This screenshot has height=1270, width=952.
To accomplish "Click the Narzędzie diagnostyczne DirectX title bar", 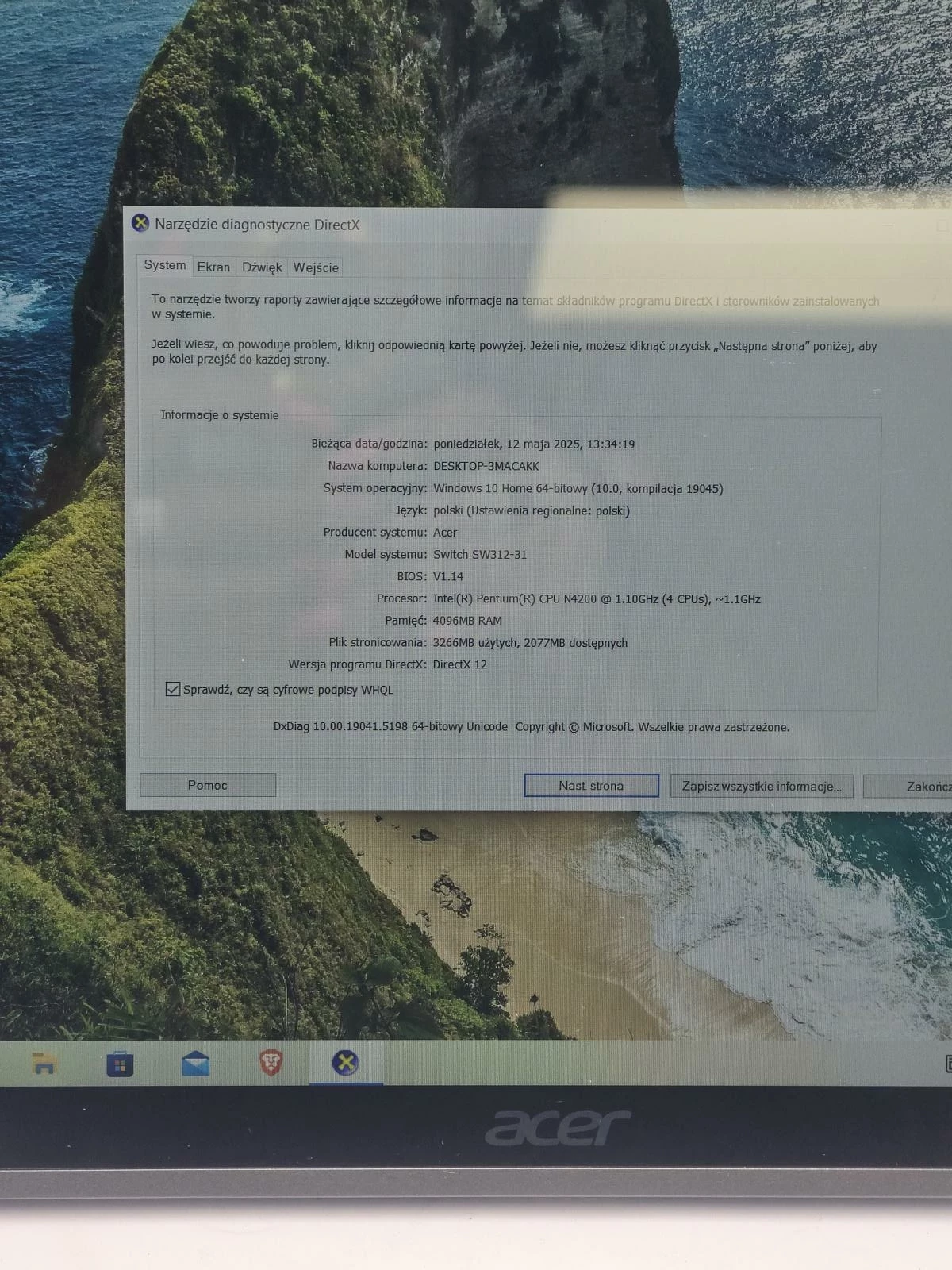I will (x=476, y=225).
